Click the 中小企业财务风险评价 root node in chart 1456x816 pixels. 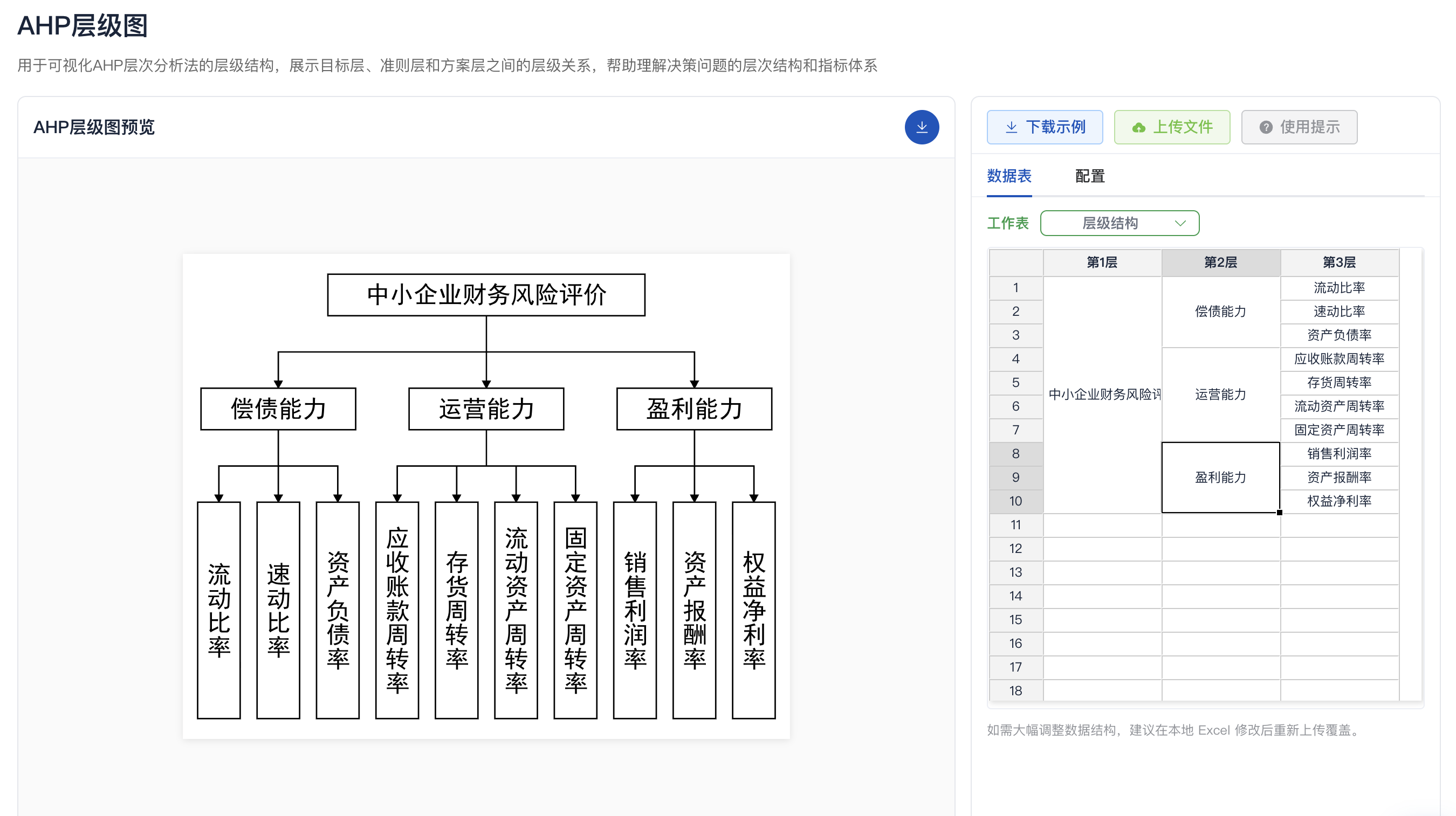pos(486,295)
